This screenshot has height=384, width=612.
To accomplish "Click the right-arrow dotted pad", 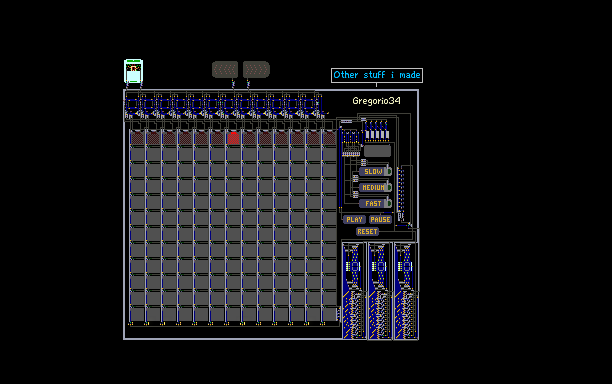I will click(256, 69).
